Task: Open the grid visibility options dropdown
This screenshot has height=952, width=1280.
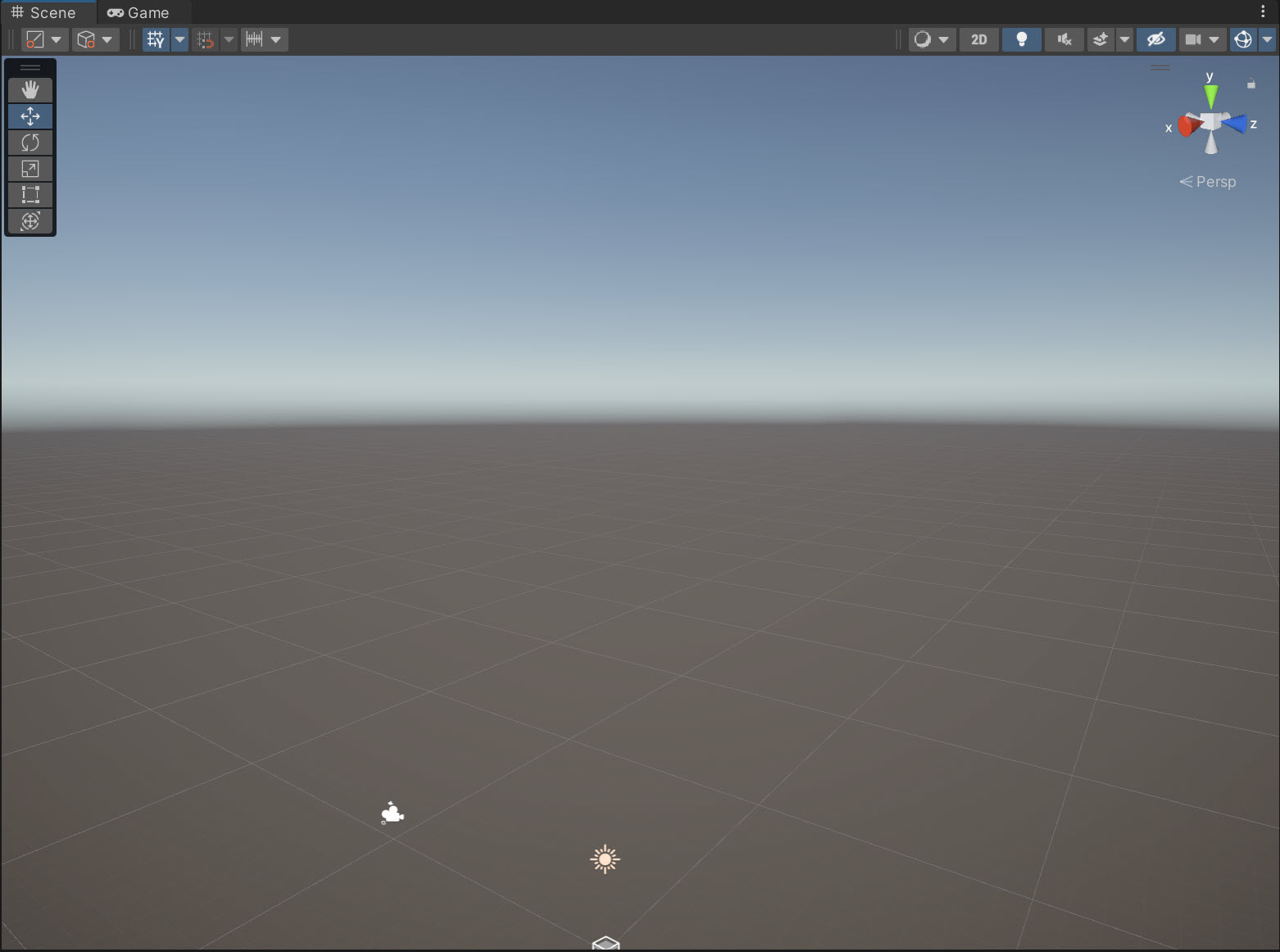Action: (179, 39)
